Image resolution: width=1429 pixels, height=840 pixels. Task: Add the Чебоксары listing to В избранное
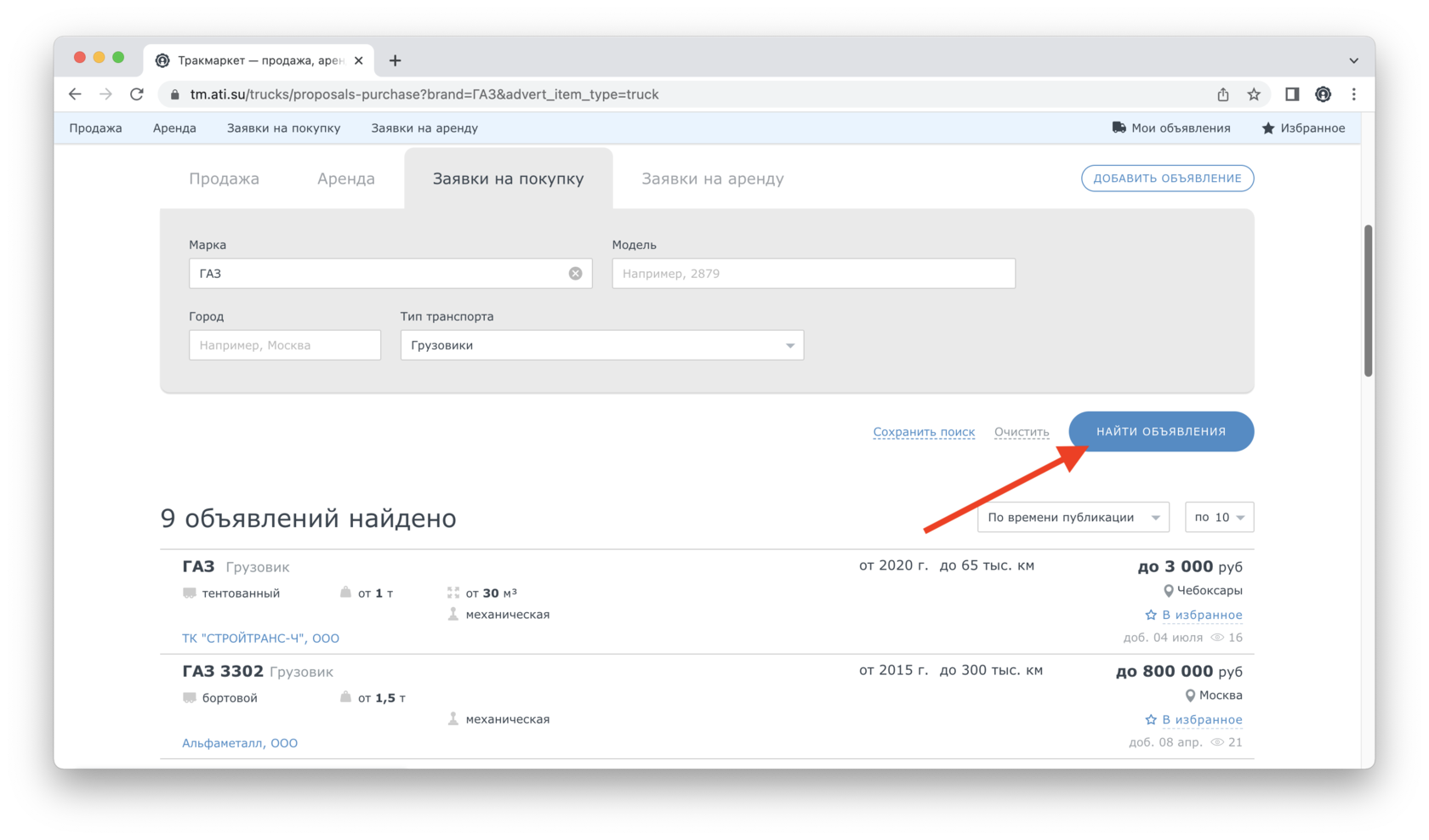click(x=1193, y=615)
